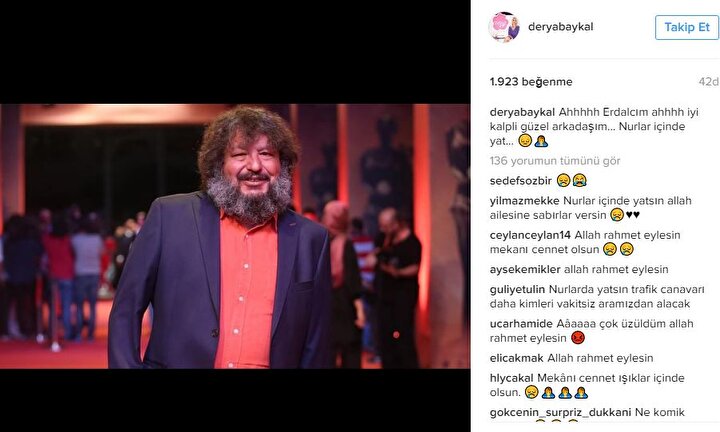Visit ucarhamide user profile
Image resolution: width=720 pixels, height=432 pixels.
click(x=521, y=324)
